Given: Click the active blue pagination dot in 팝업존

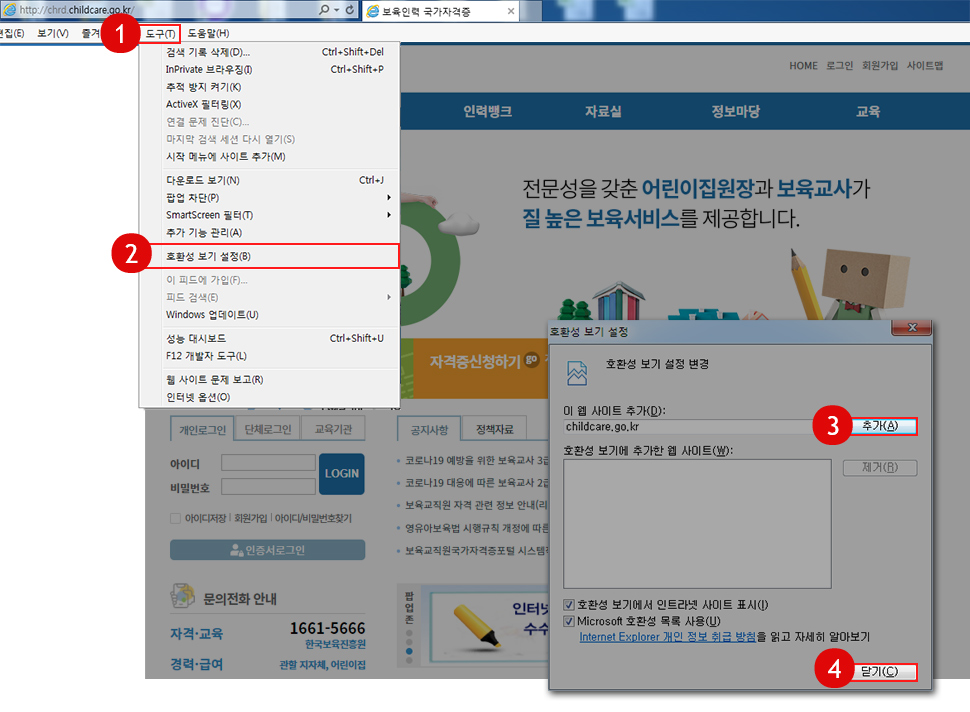Looking at the screenshot, I should tap(408, 651).
